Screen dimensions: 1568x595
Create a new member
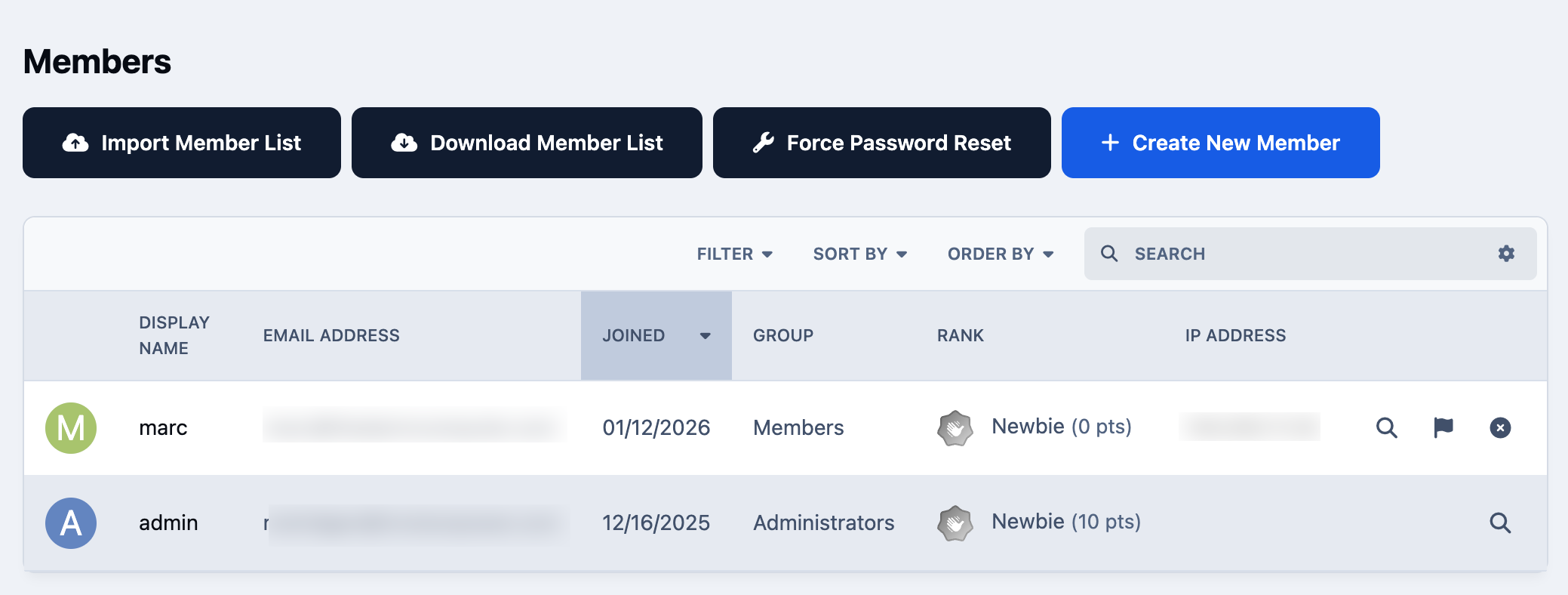point(1220,143)
